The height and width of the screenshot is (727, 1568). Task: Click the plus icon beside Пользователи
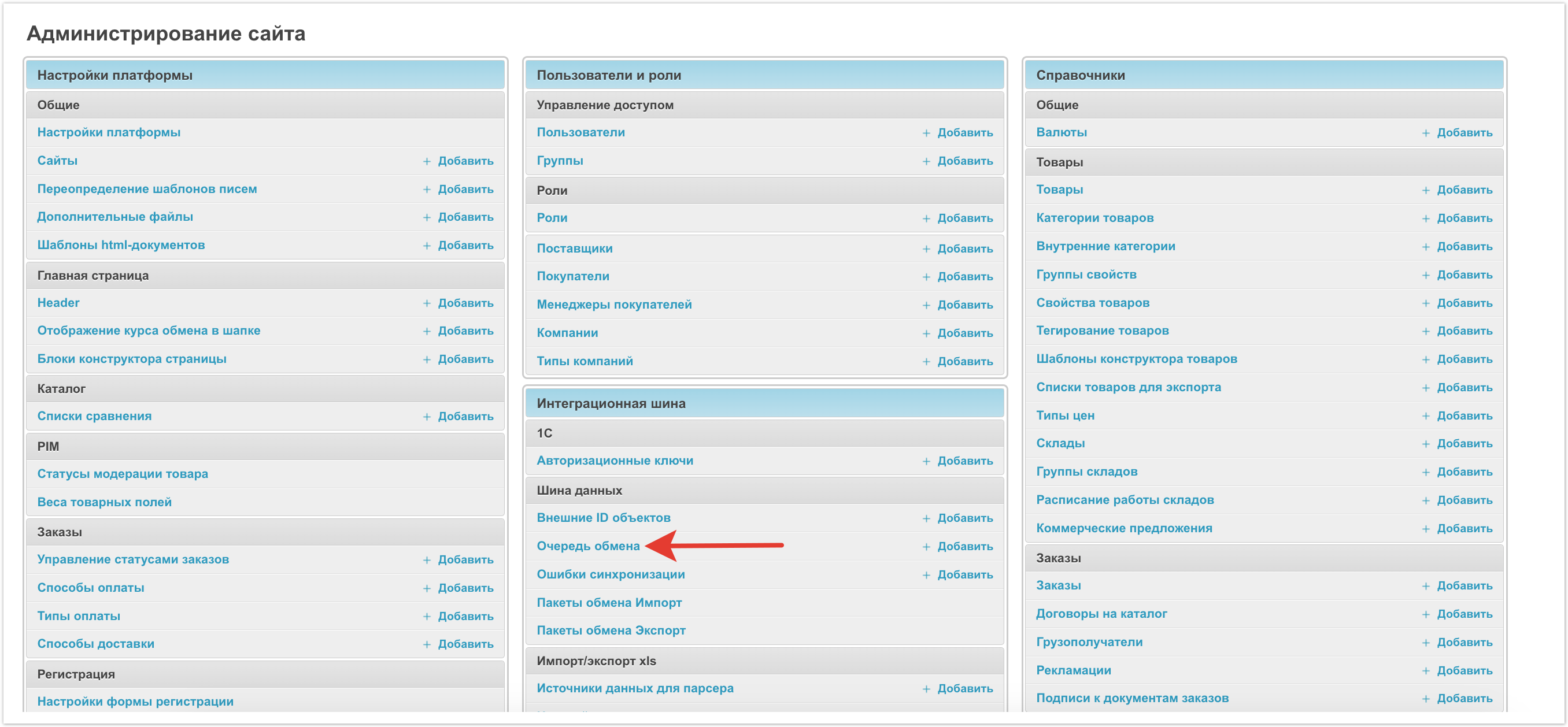926,132
